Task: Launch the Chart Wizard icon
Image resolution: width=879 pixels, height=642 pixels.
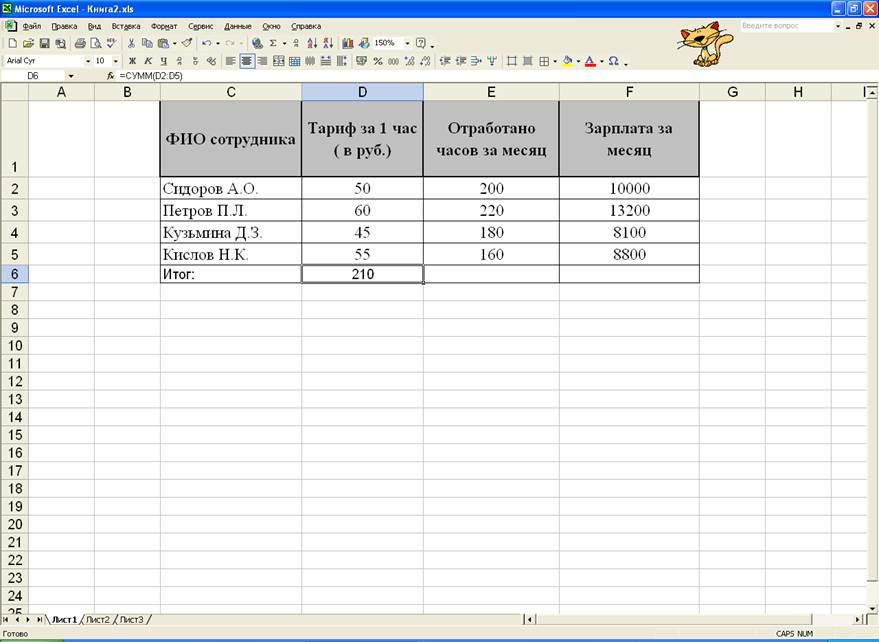Action: pyautogui.click(x=348, y=44)
